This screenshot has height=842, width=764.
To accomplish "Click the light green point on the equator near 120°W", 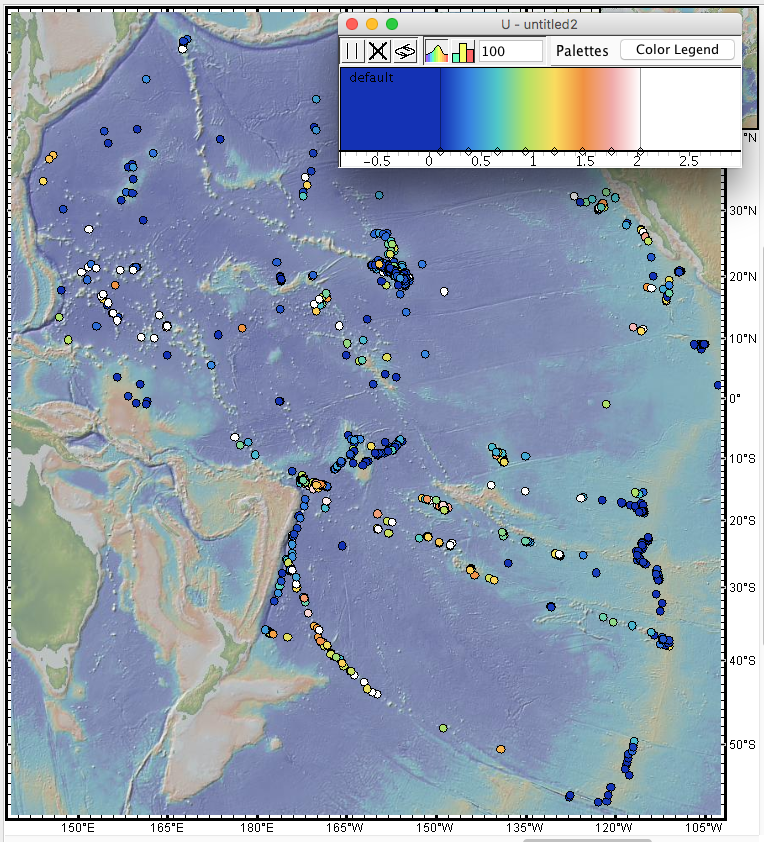I will (x=606, y=404).
